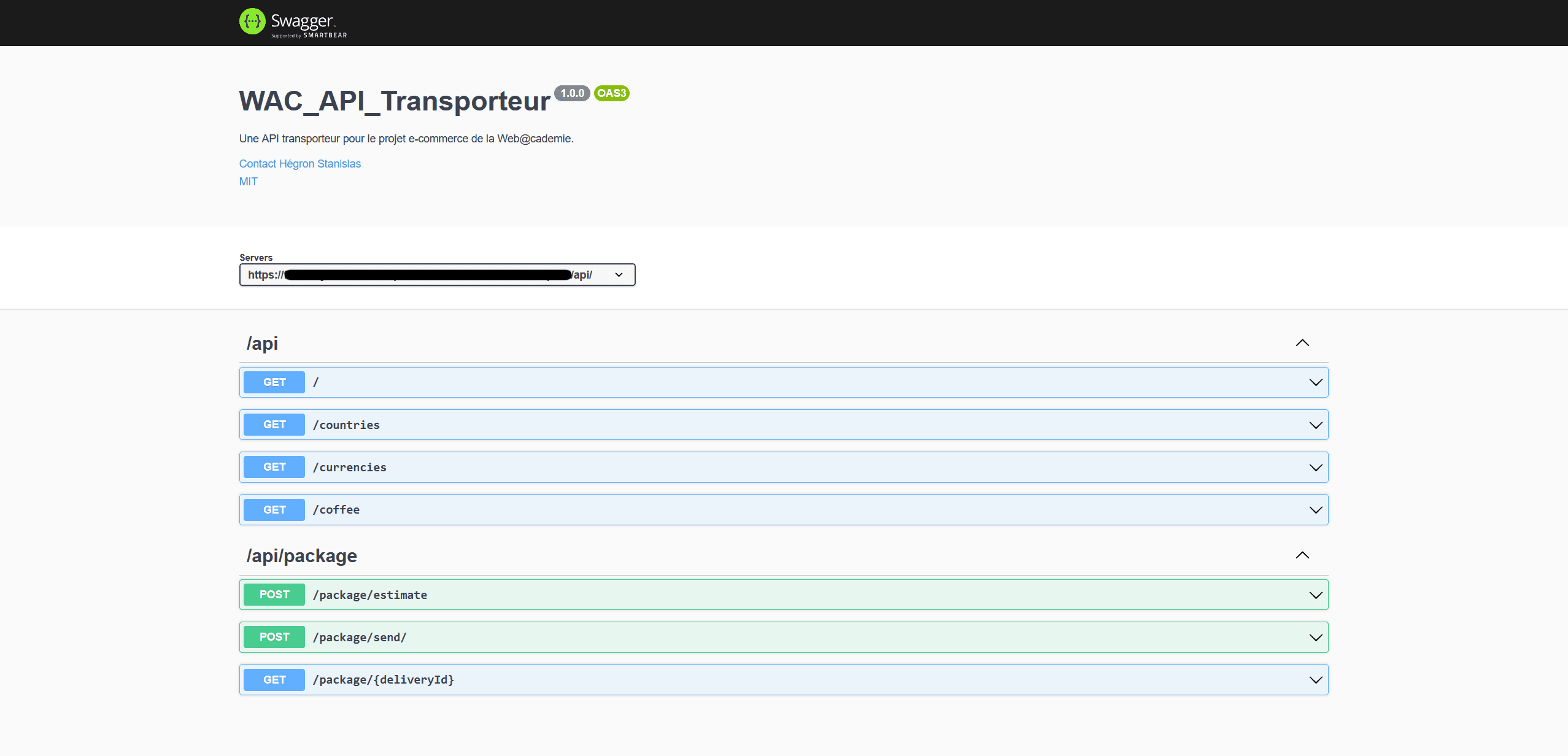Image resolution: width=1568 pixels, height=756 pixels.
Task: Expand the GET /countries chevron
Action: 1315,425
